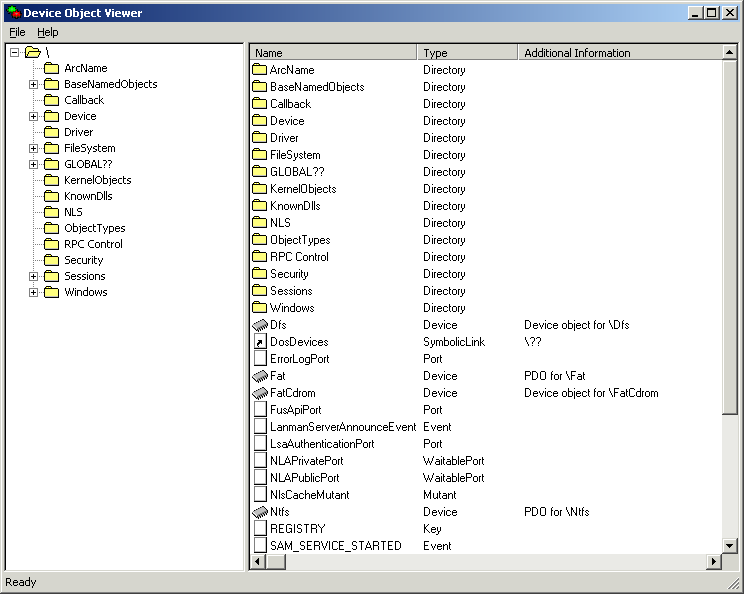Image resolution: width=744 pixels, height=594 pixels.
Task: Click the vertical scrollbar down arrow
Action: pyautogui.click(x=729, y=546)
